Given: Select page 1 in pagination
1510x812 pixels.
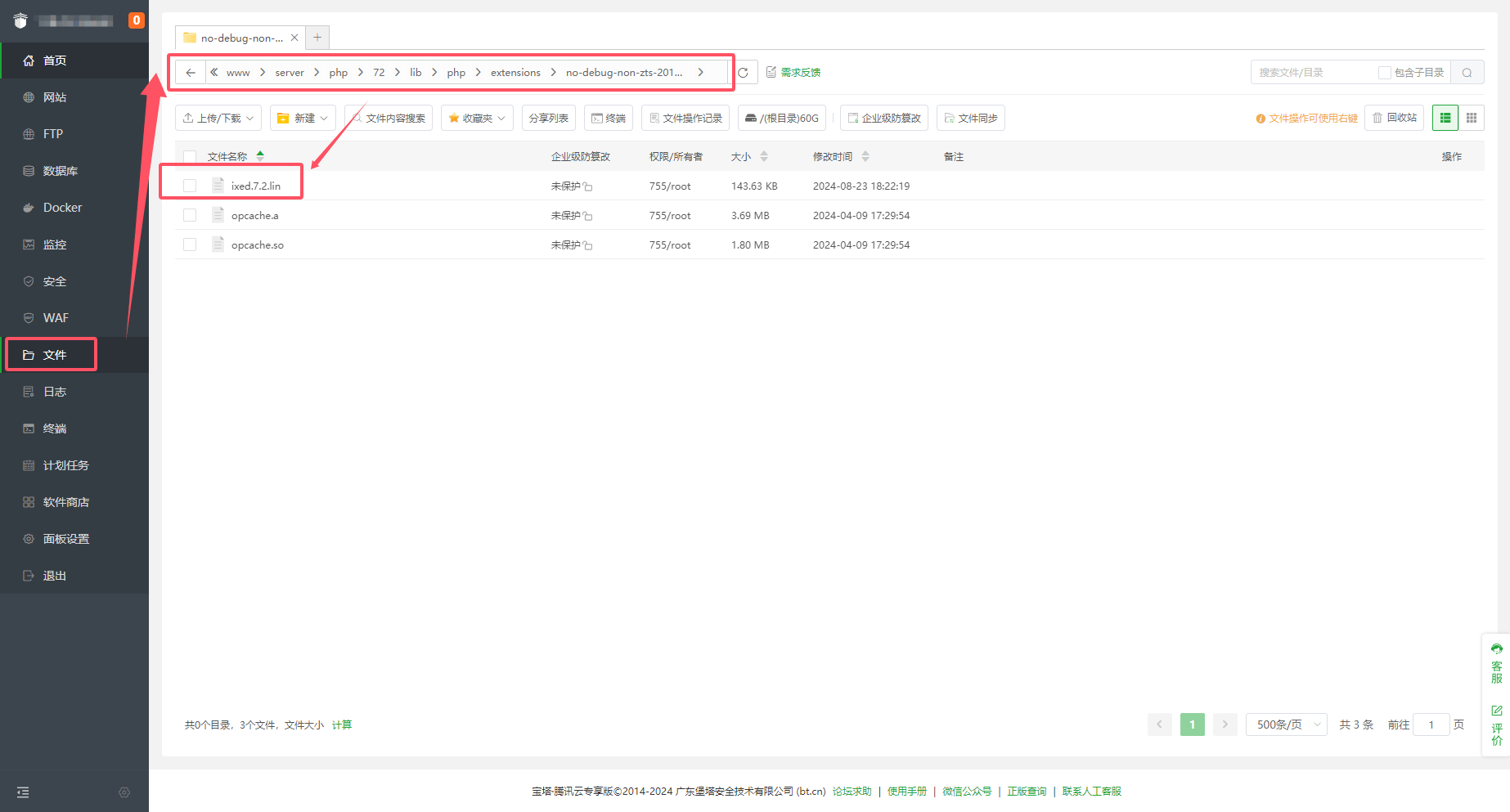Looking at the screenshot, I should tap(1193, 725).
